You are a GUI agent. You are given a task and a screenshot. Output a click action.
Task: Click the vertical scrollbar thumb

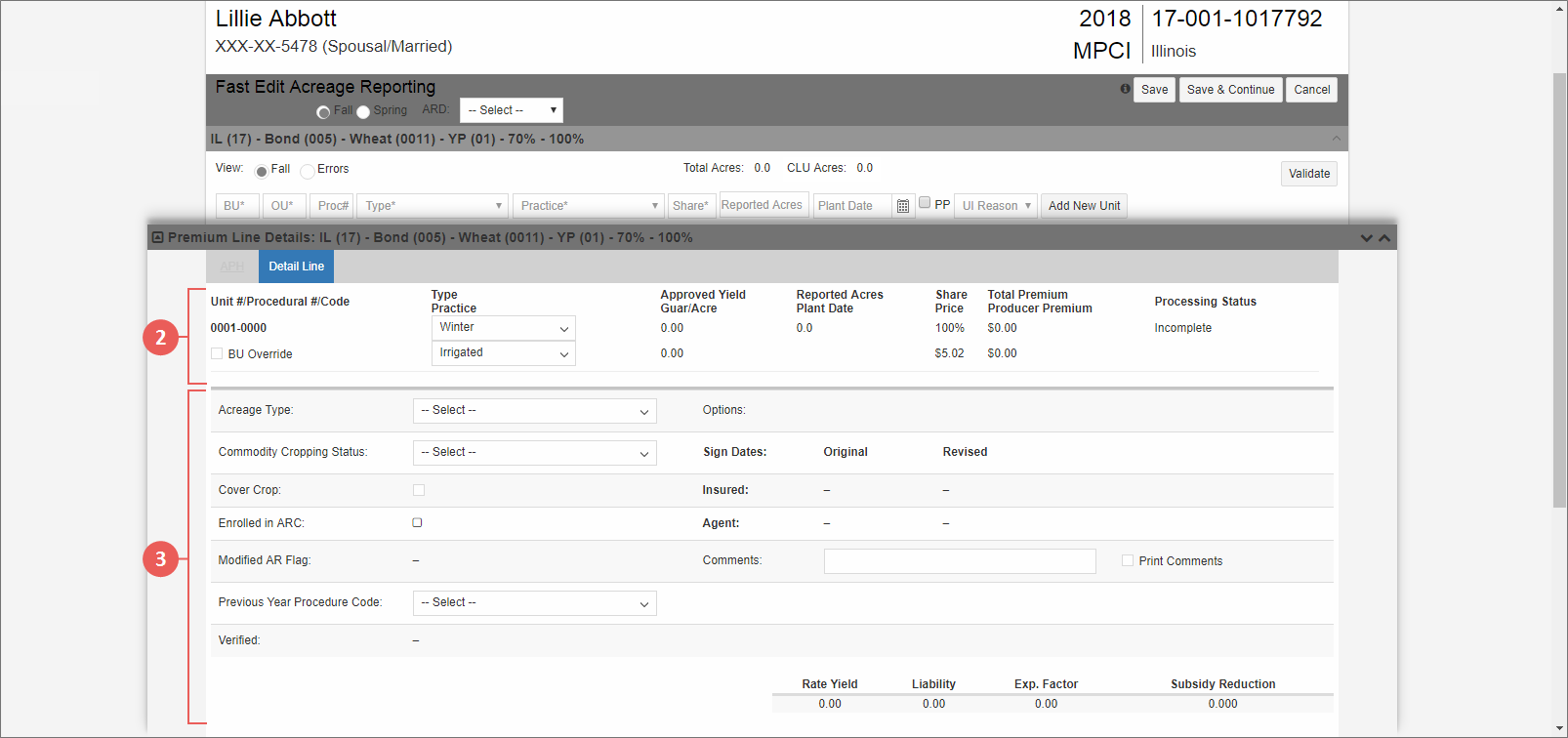coord(1559,290)
